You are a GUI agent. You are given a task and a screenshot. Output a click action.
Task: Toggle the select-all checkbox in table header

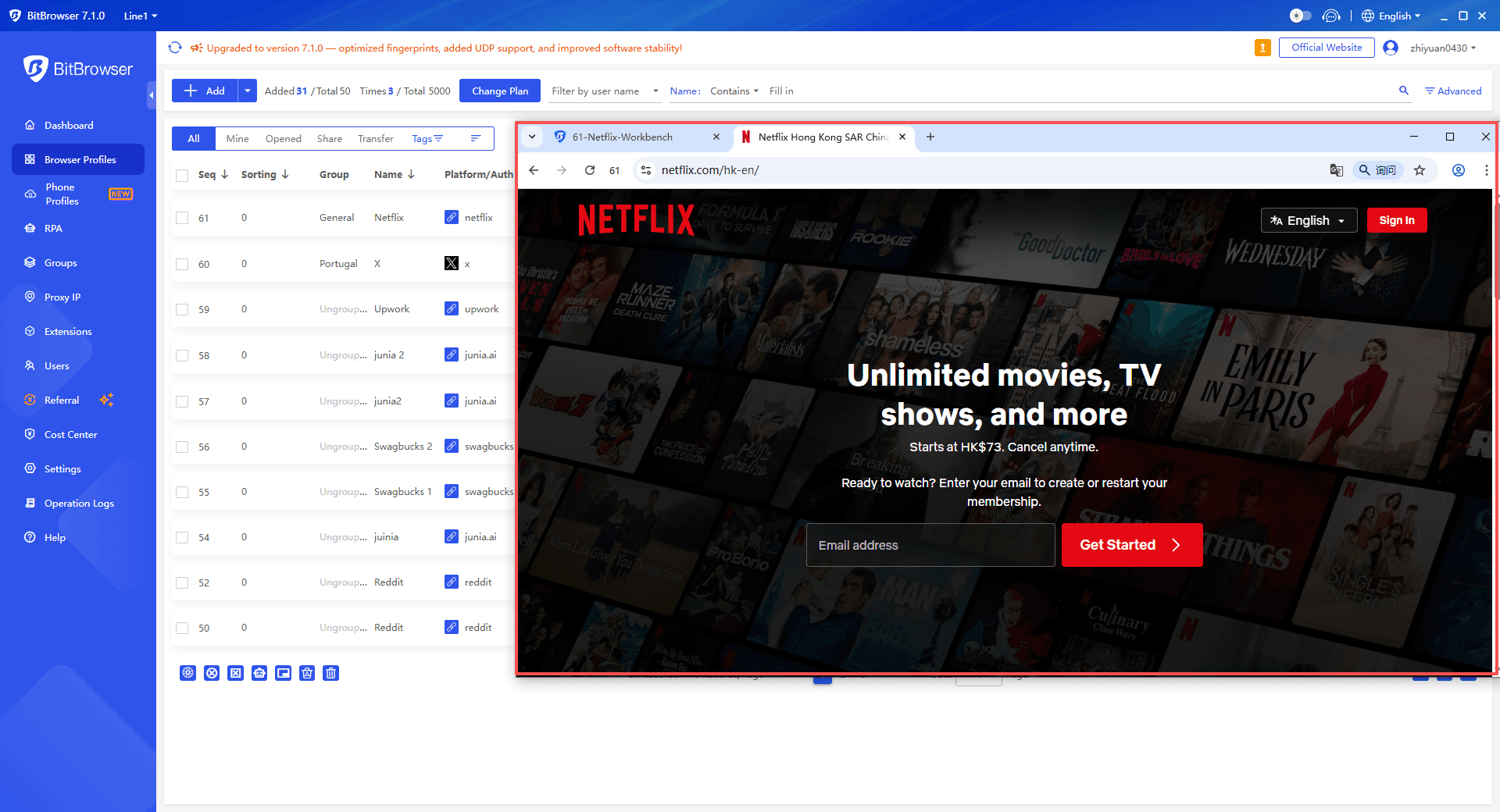click(x=182, y=174)
